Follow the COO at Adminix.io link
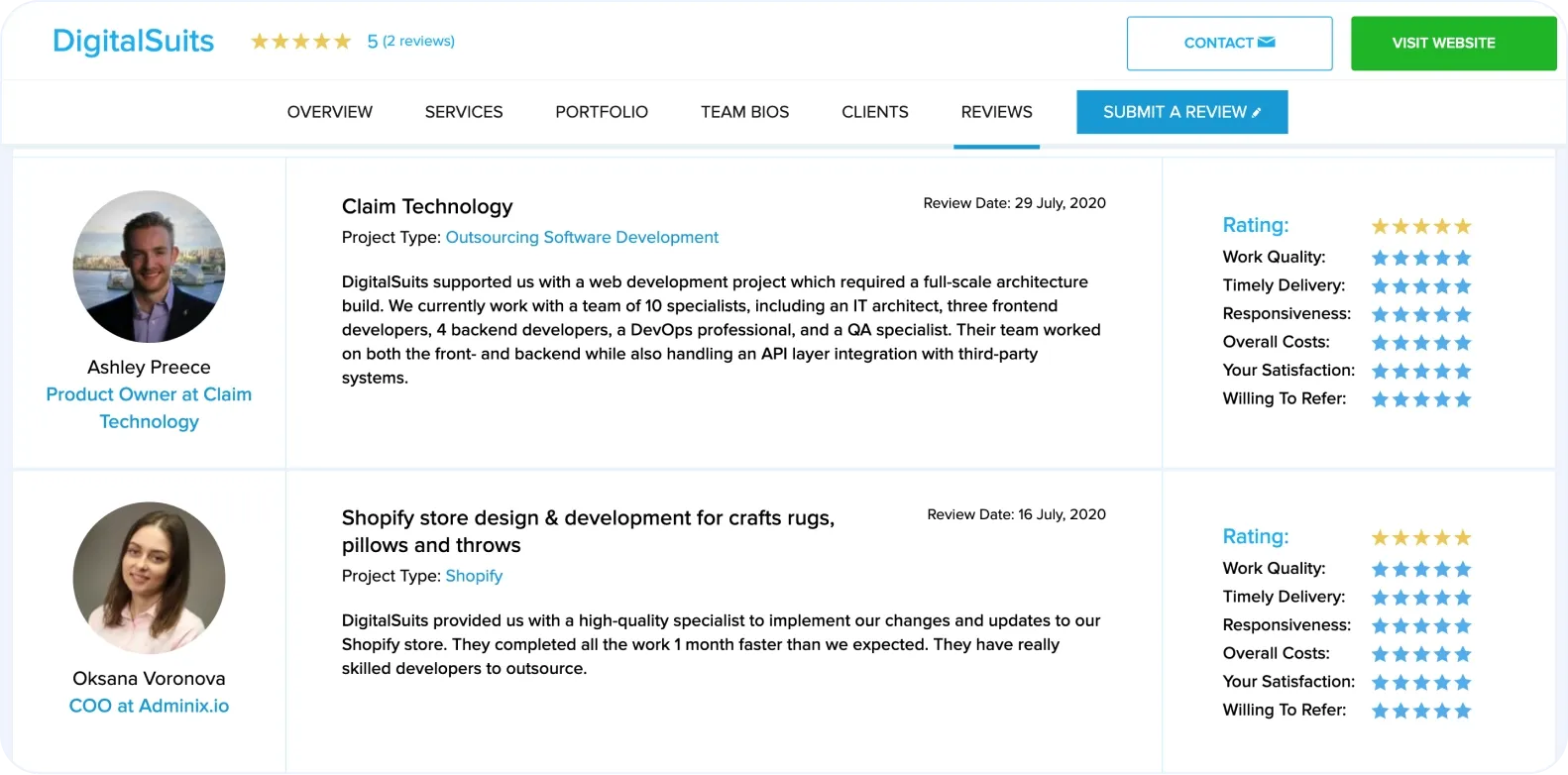The image size is (1568, 775). (149, 706)
